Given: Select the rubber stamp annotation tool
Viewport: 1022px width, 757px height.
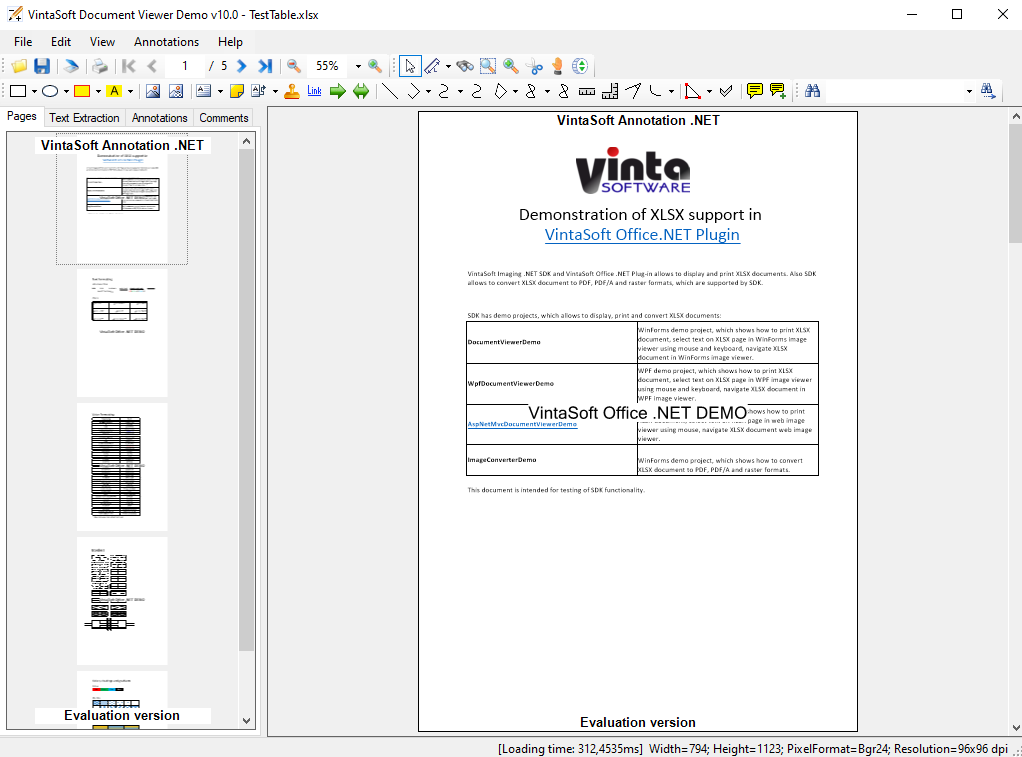Looking at the screenshot, I should [291, 91].
